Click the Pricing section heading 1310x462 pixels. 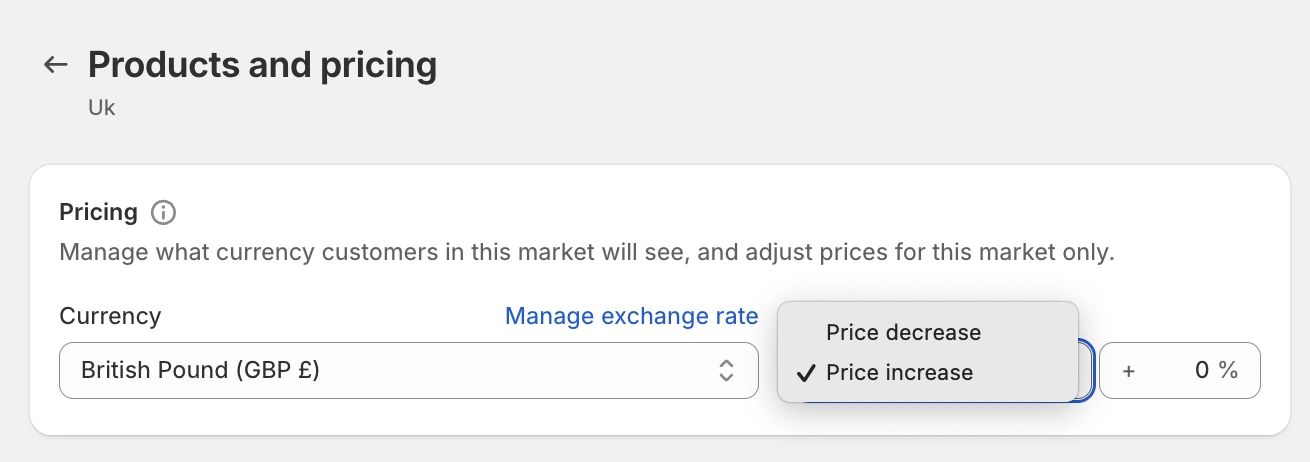[99, 212]
